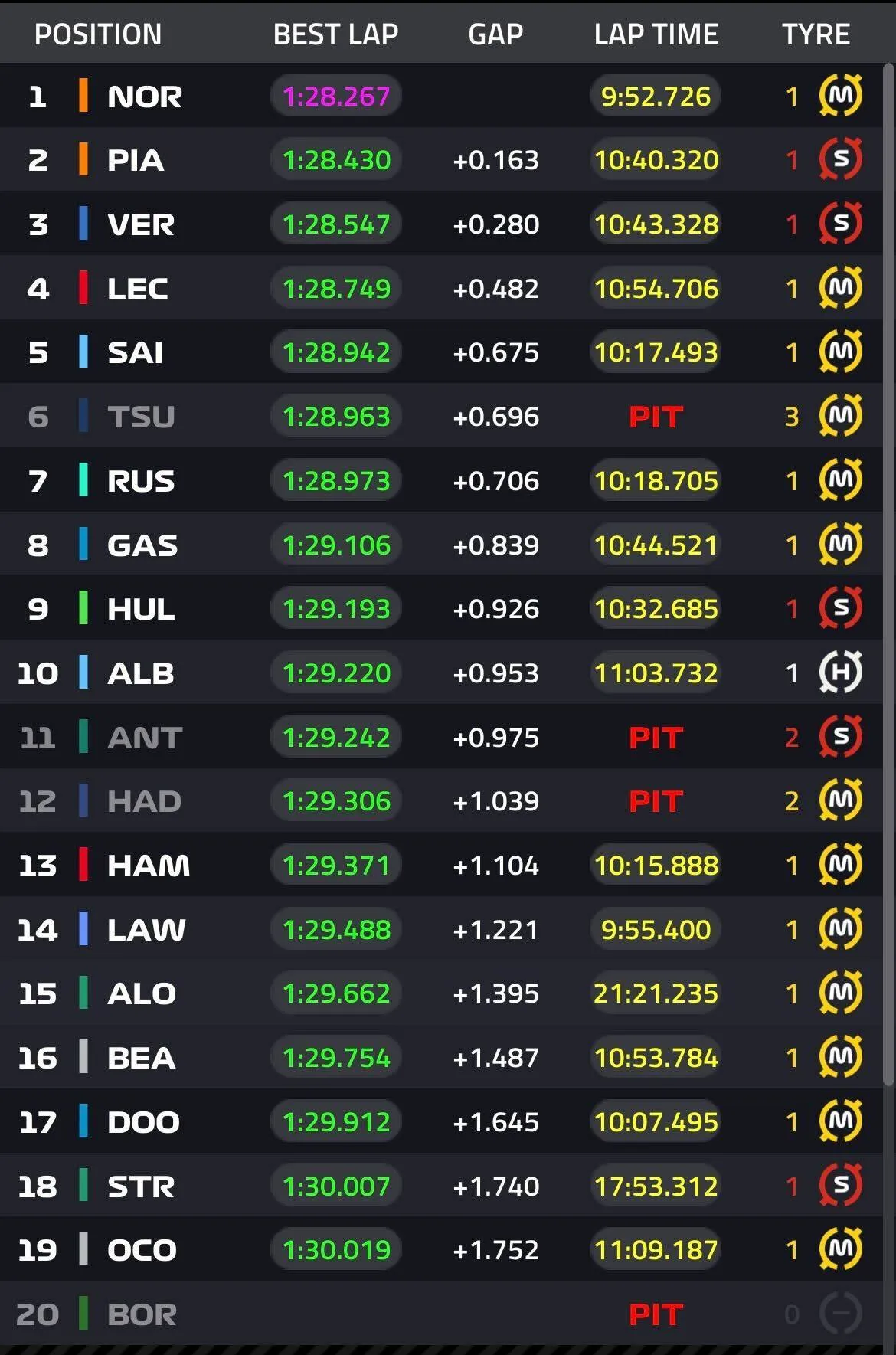Click NOR's purple 1:28.267 best lap

[x=336, y=96]
